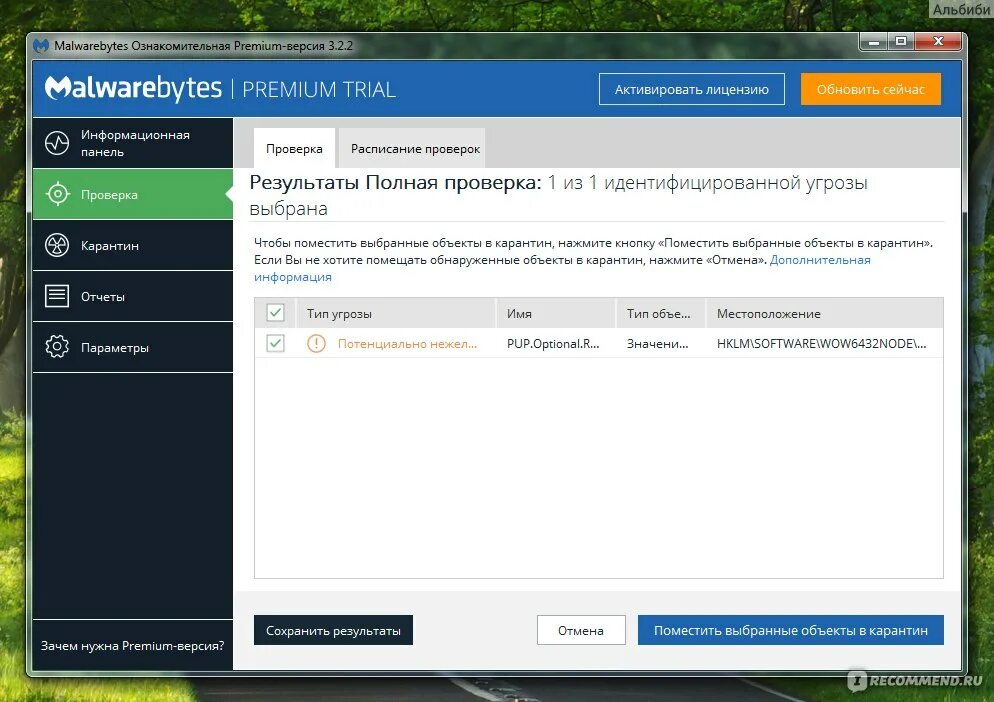Image resolution: width=994 pixels, height=702 pixels.
Task: Uncheck the PUP.Optional threat row checkbox
Action: point(275,344)
